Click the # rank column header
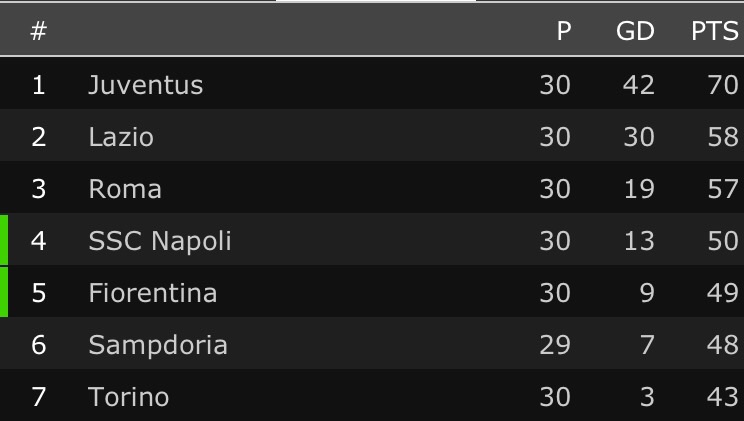744x421 pixels. click(39, 31)
